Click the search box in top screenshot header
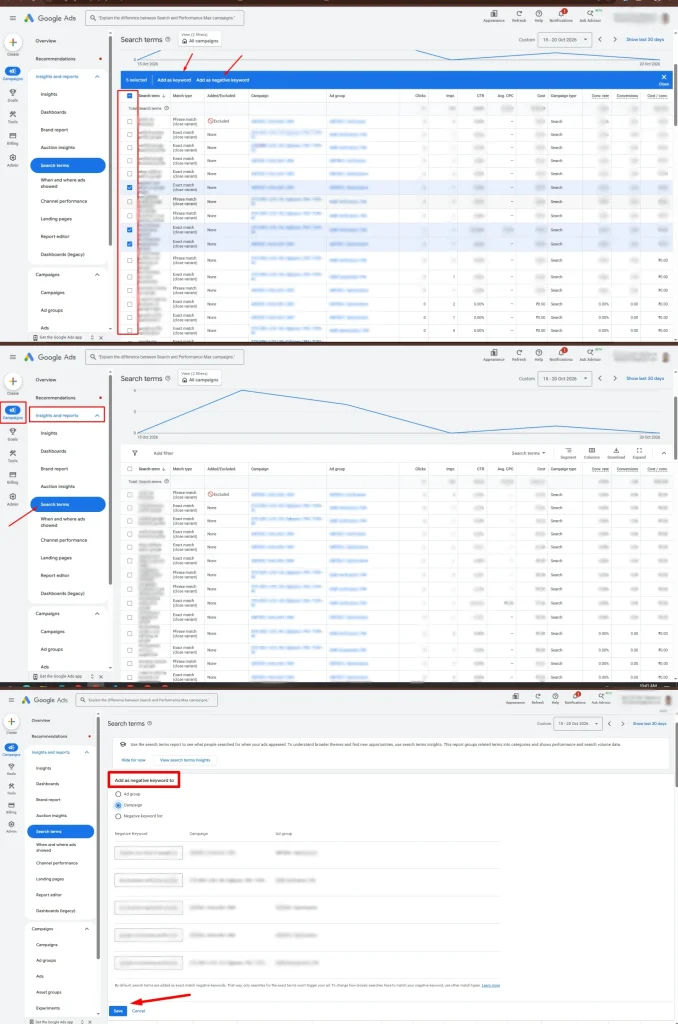The width and height of the screenshot is (678, 1024). [x=165, y=18]
